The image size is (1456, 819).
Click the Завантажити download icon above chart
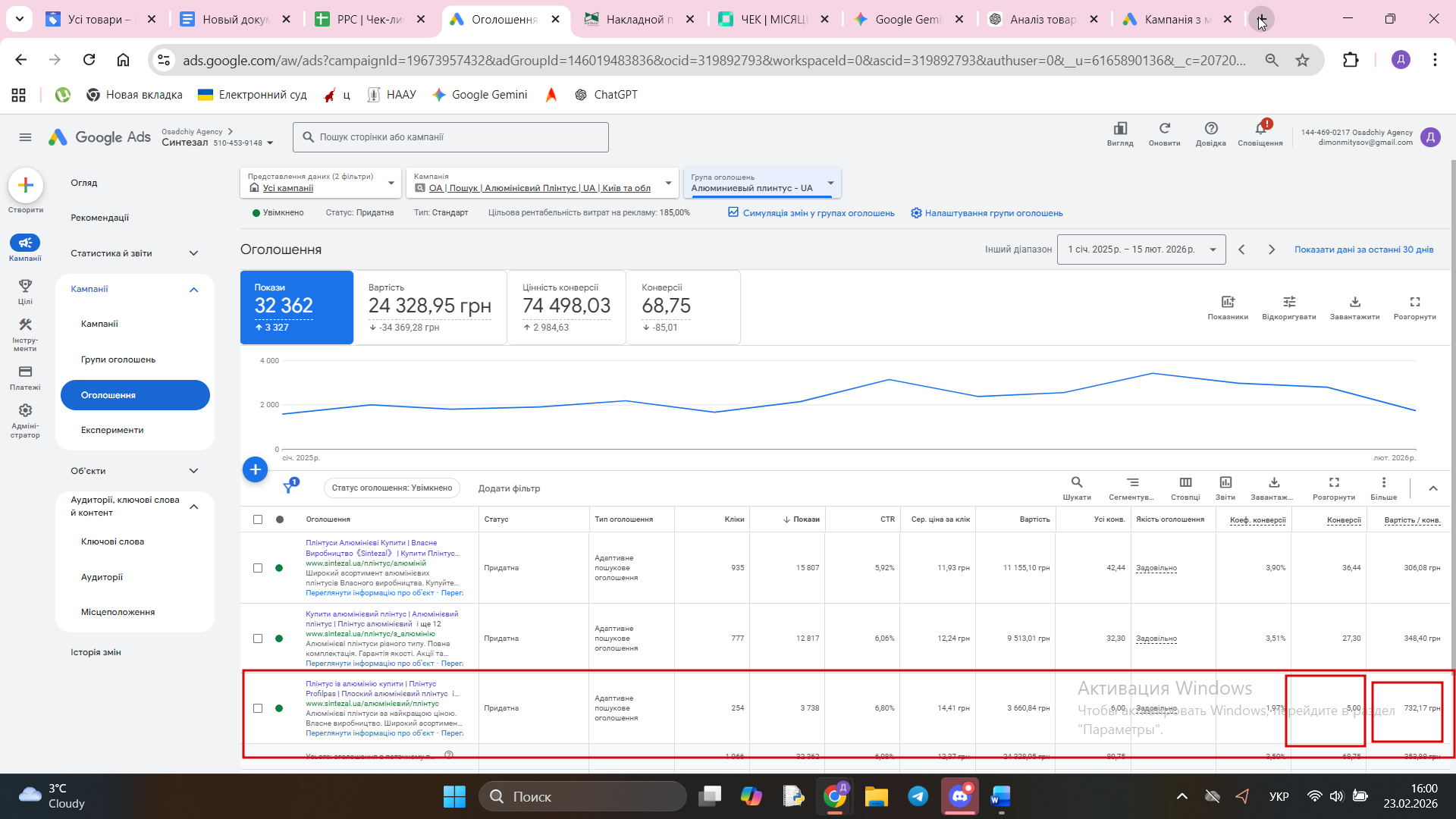point(1354,303)
